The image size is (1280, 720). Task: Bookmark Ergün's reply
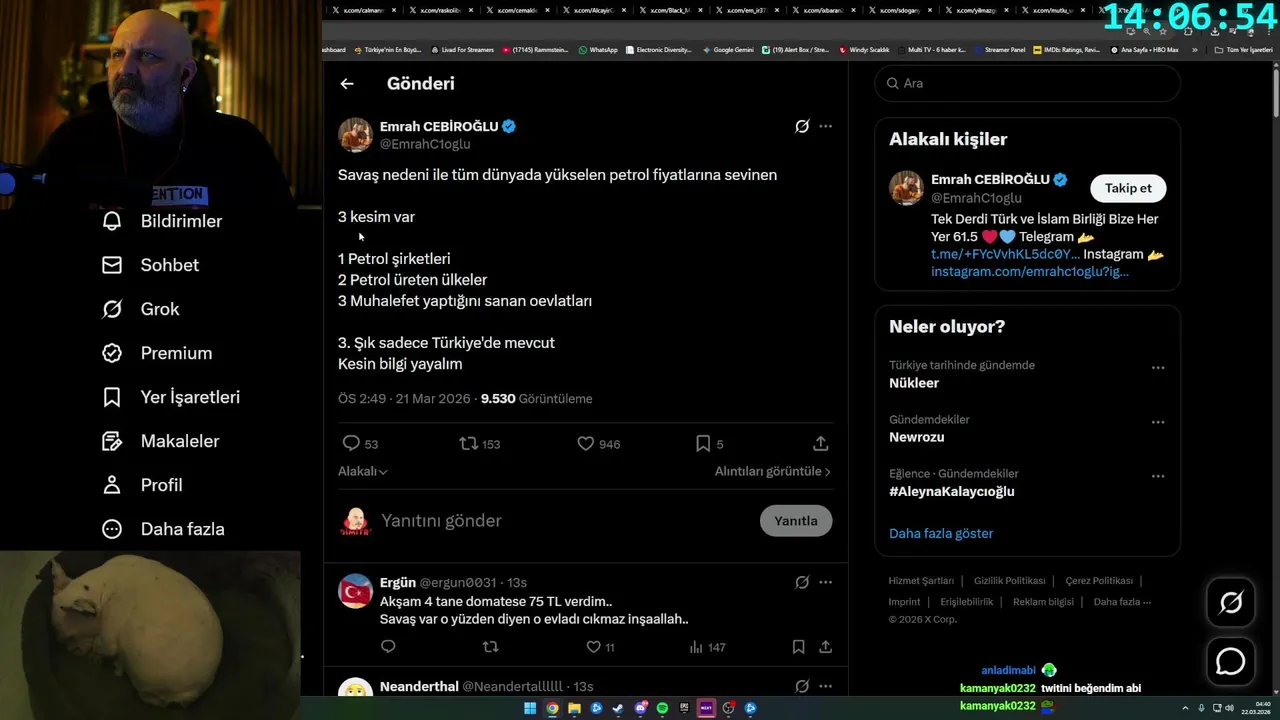798,647
